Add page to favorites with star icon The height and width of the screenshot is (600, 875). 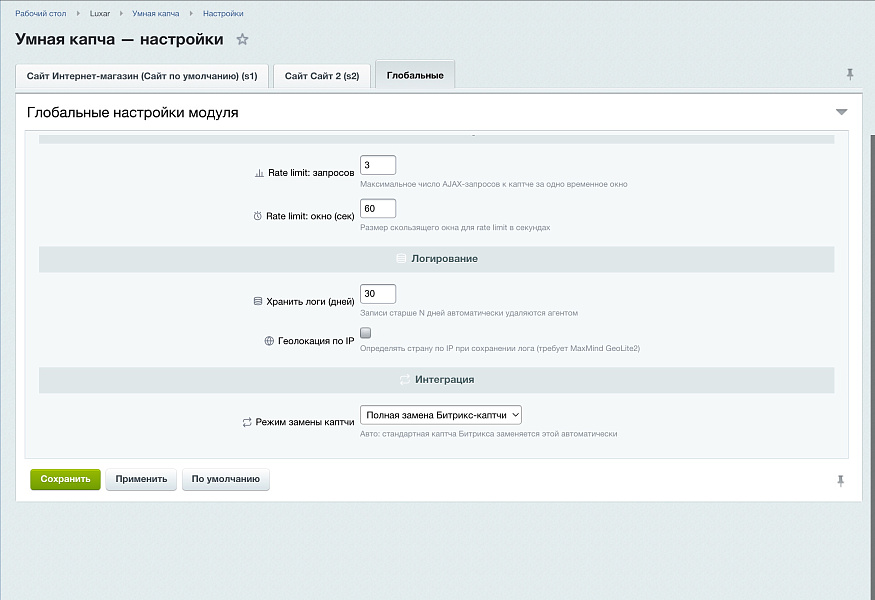[242, 40]
